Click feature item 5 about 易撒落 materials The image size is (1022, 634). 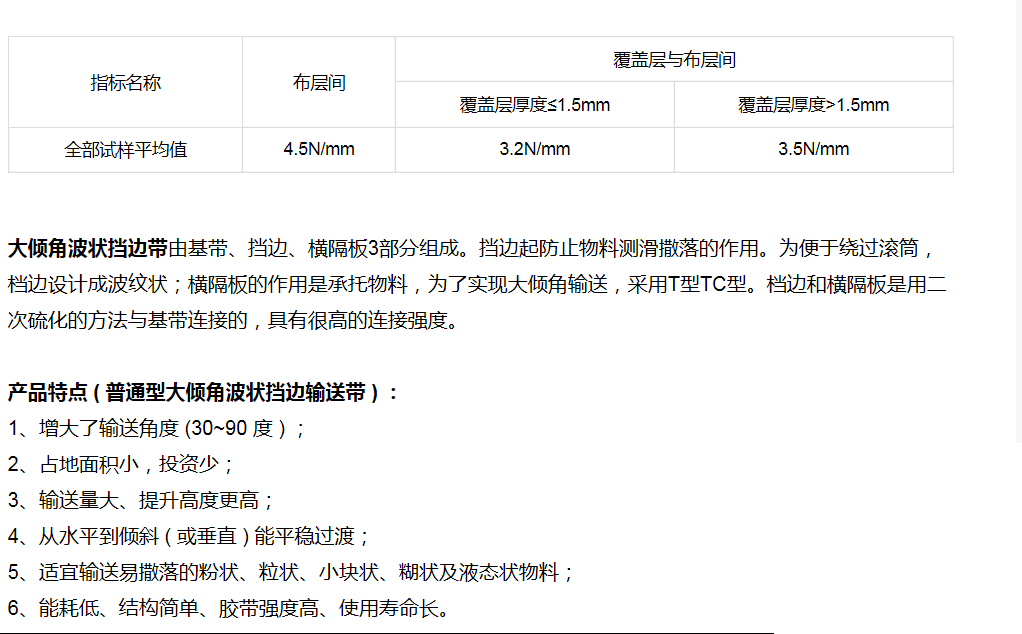tap(291, 573)
